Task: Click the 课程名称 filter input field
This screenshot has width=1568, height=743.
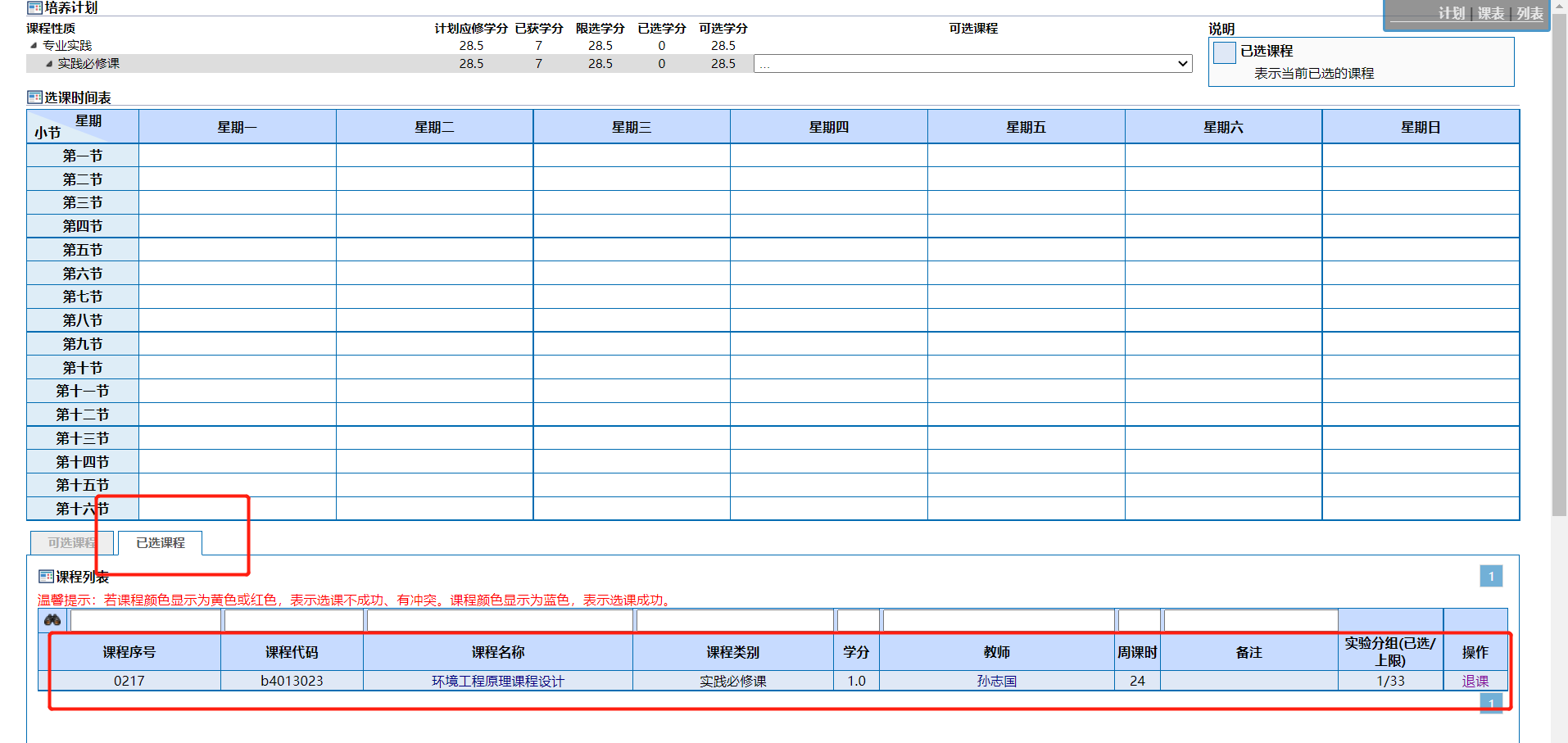Action: coord(499,621)
